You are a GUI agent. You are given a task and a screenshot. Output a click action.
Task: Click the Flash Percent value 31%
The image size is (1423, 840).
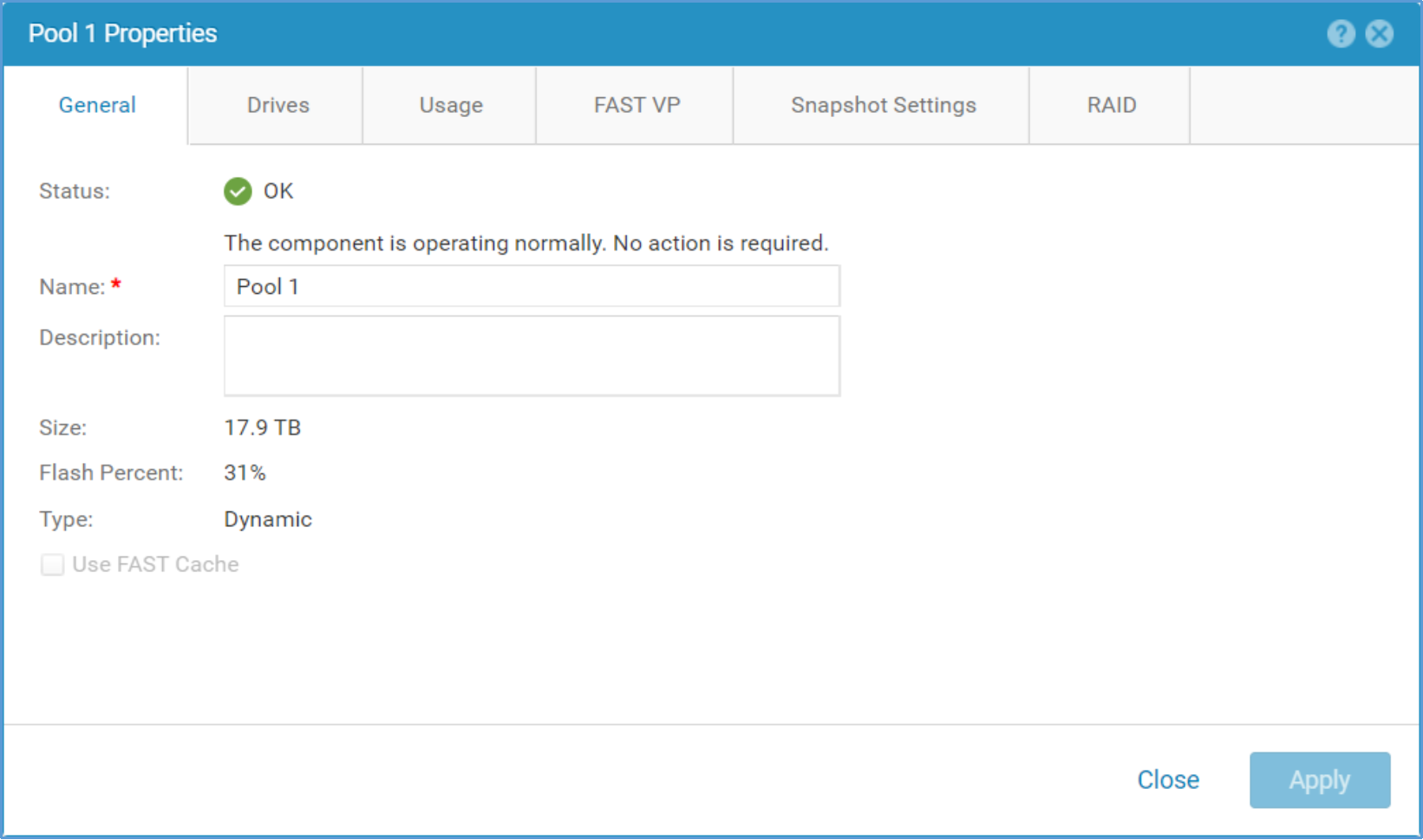[x=245, y=472]
